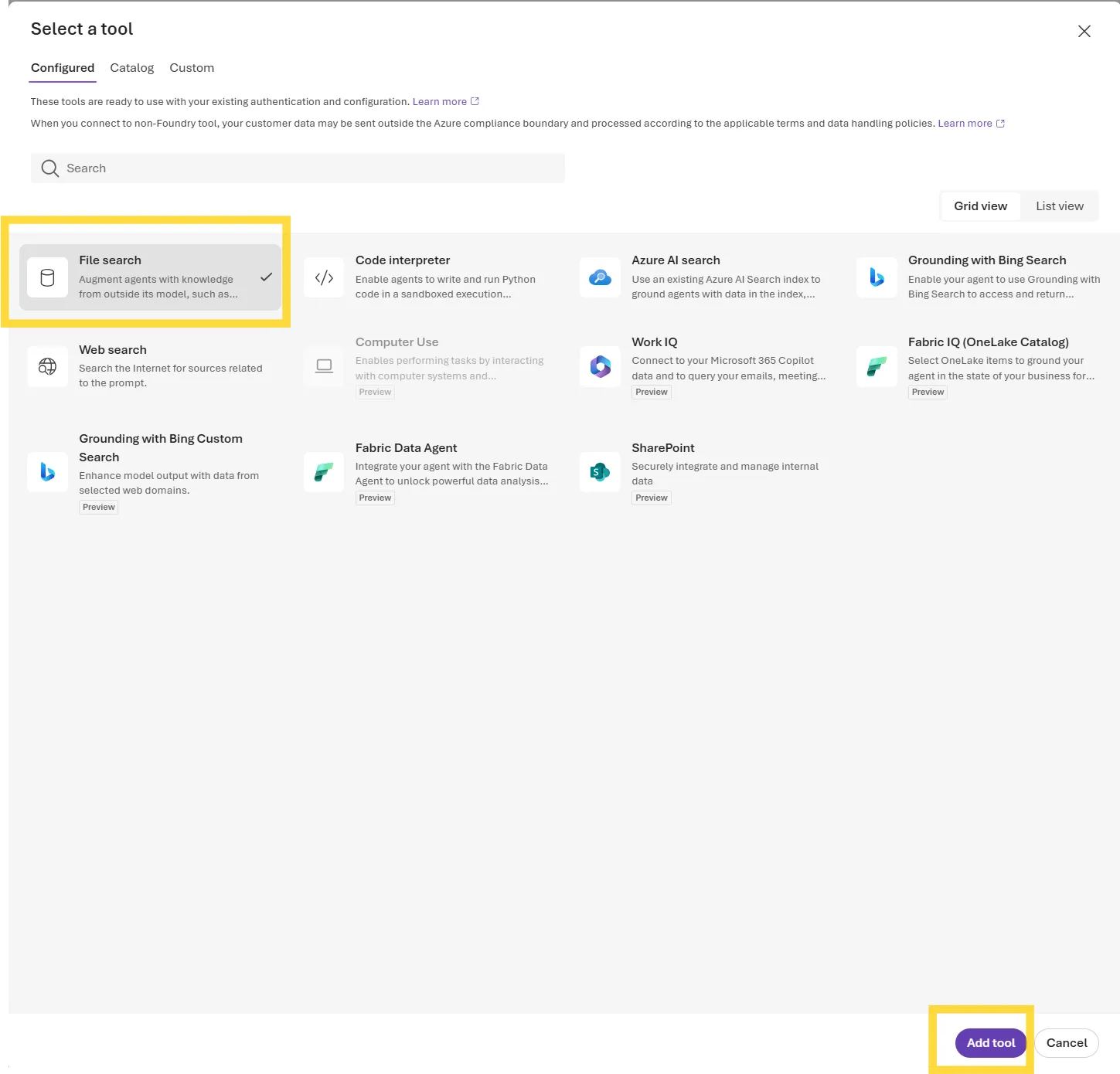1120x1074 pixels.
Task: Select the File search title
Action: click(110, 260)
